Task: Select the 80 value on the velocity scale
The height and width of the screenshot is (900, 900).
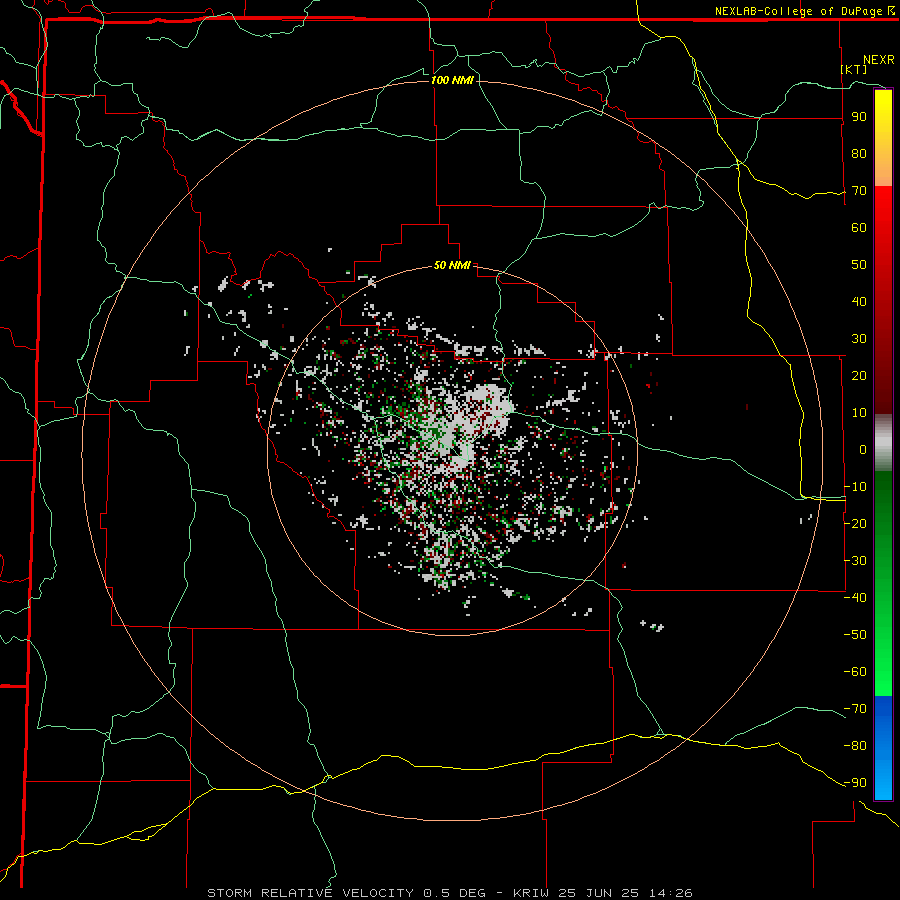Action: (859, 154)
